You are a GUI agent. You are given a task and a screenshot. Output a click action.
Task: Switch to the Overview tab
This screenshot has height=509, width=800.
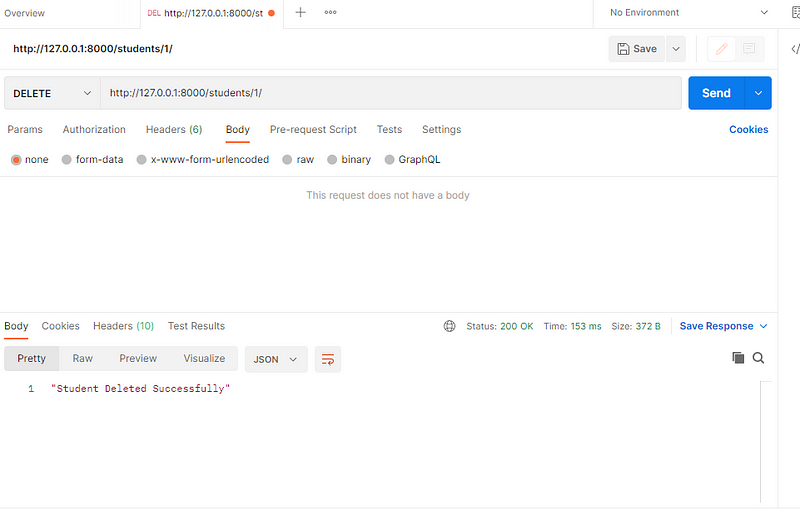24,13
